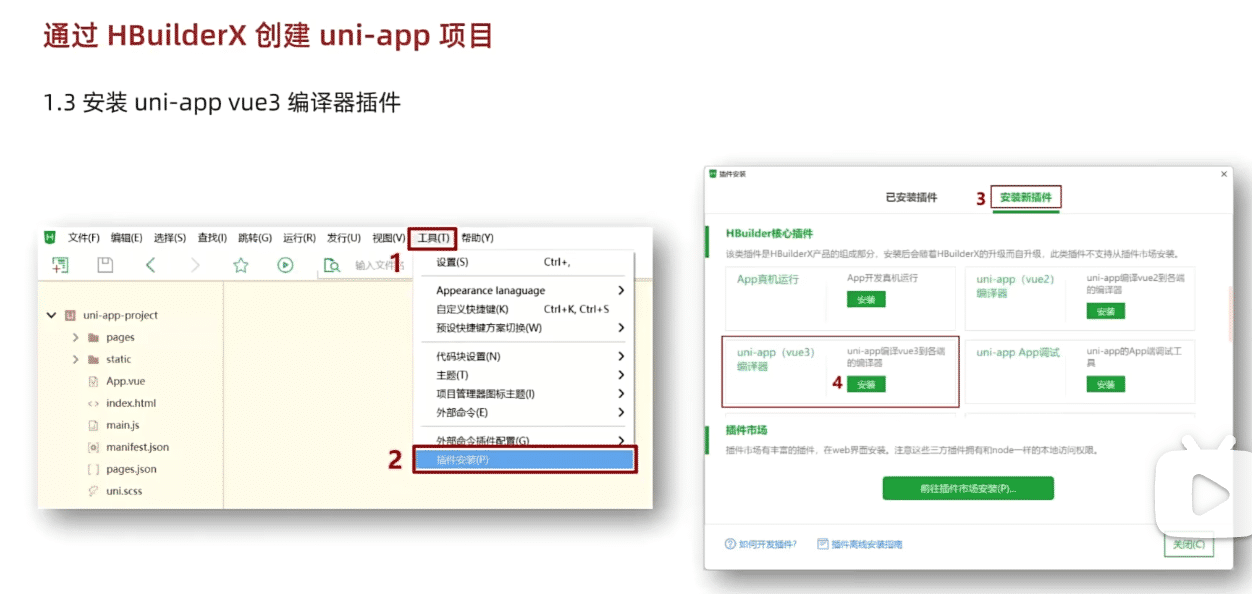Install the App真机运行 plugin
The height and width of the screenshot is (594, 1252).
point(866,300)
